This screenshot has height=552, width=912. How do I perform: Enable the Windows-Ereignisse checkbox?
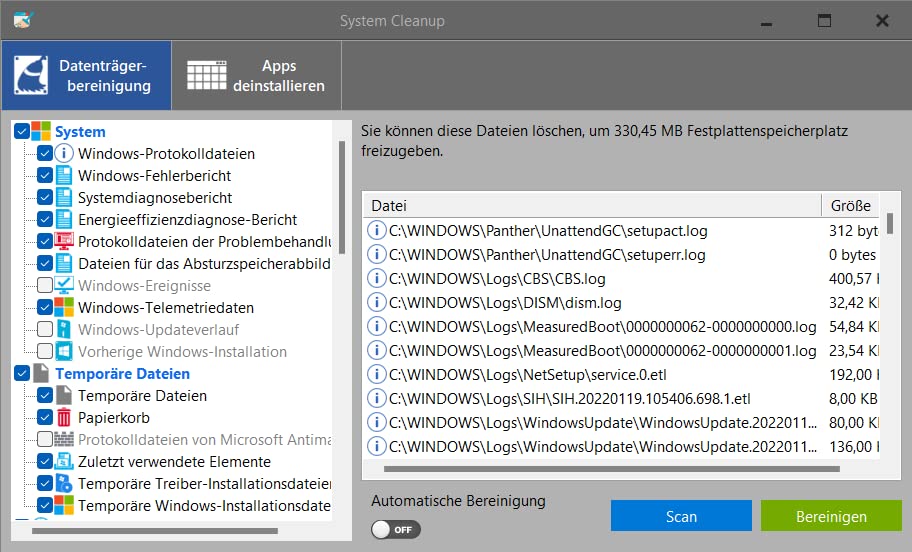pyautogui.click(x=45, y=286)
